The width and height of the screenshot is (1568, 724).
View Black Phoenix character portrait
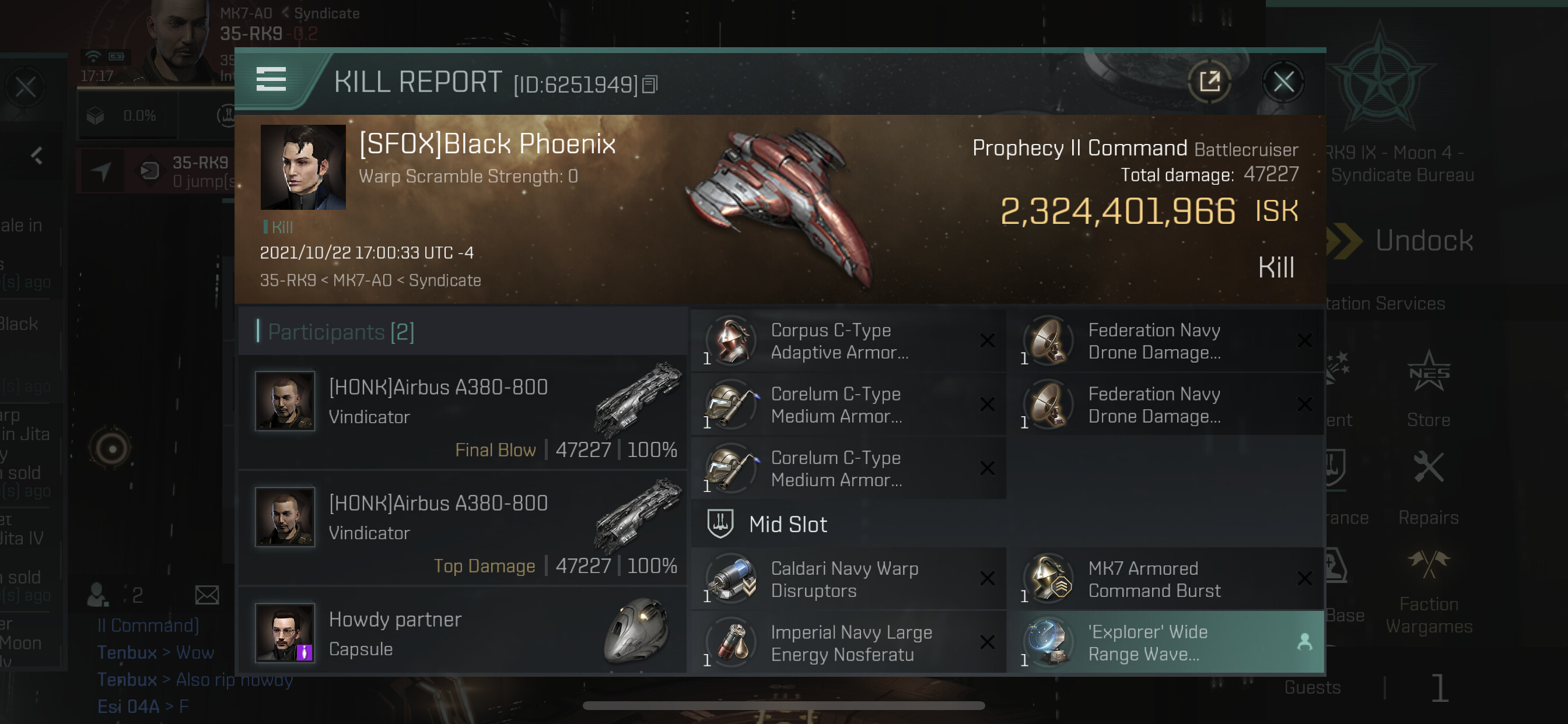[303, 167]
